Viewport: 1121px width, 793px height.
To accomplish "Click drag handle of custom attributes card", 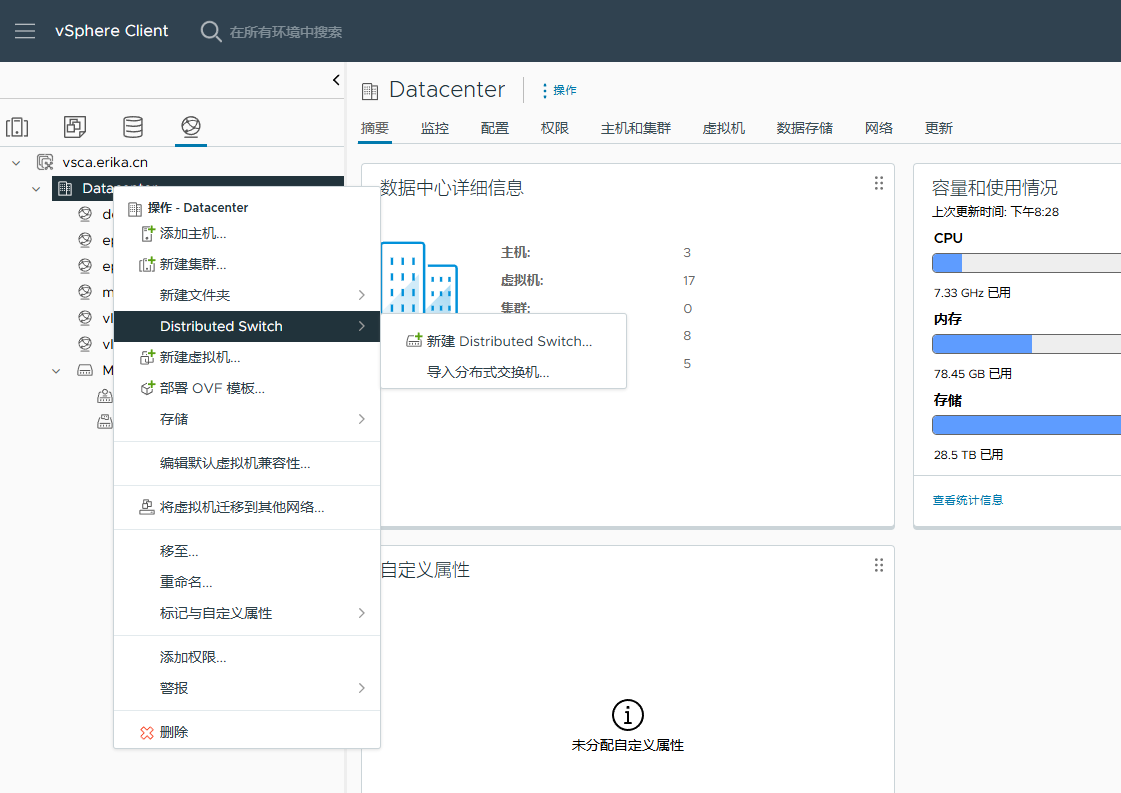I will (x=879, y=566).
